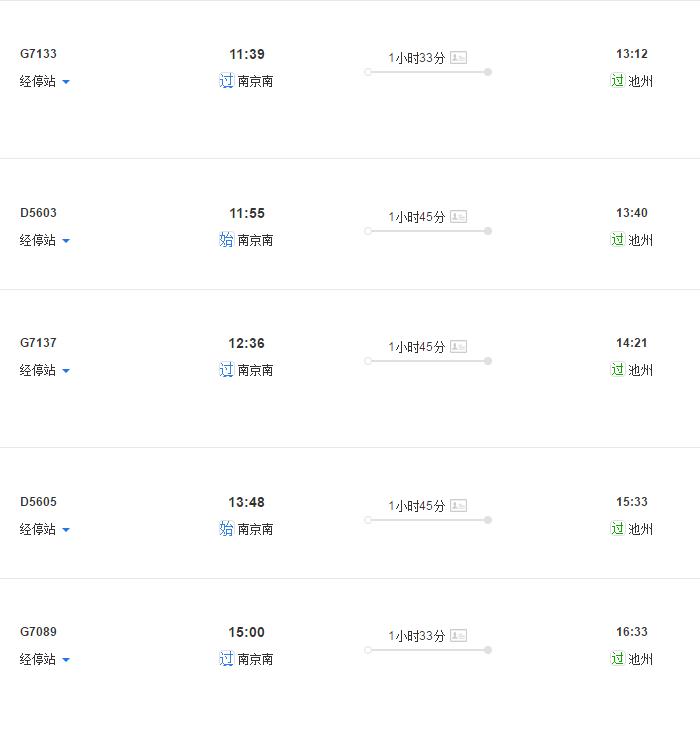This screenshot has width=700, height=740.
Task: Show 经停站 stop list for G7089
Action: click(45, 659)
